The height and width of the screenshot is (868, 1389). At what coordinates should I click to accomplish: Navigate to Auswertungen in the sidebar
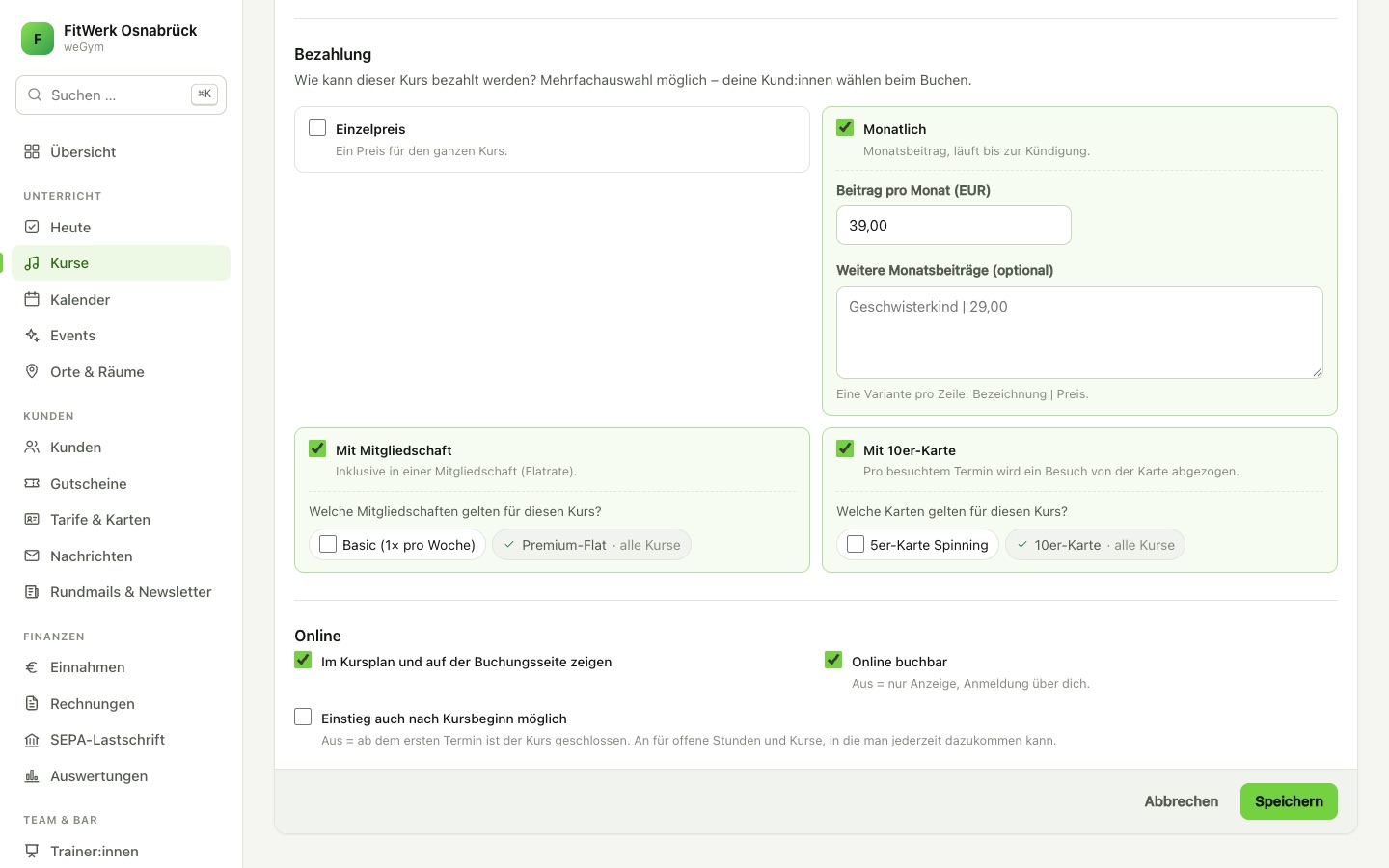click(x=122, y=775)
